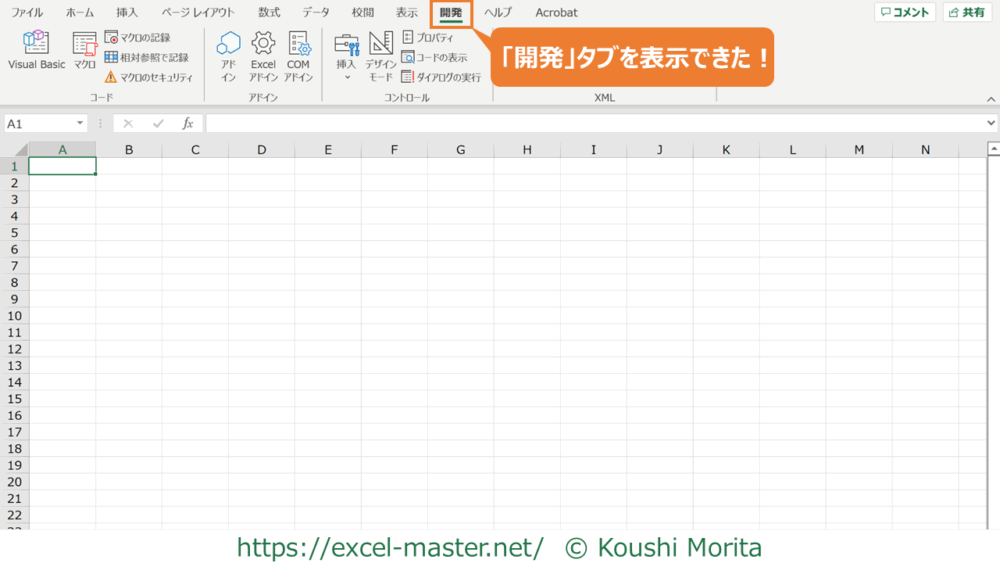Switch to the Data (データ) tab
The image size is (1000, 563).
tap(316, 13)
